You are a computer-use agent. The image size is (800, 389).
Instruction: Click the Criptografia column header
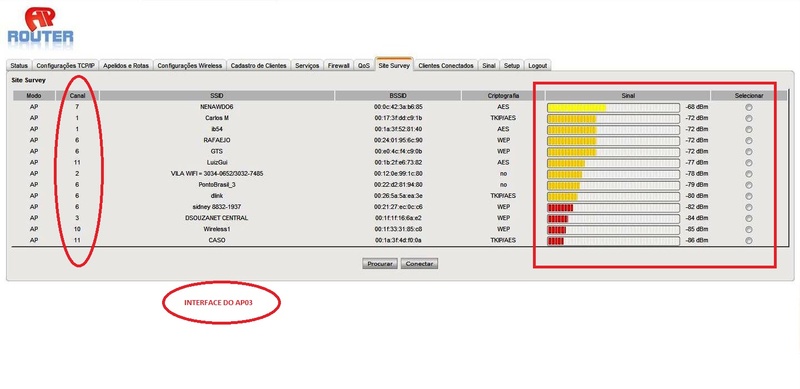[503, 96]
